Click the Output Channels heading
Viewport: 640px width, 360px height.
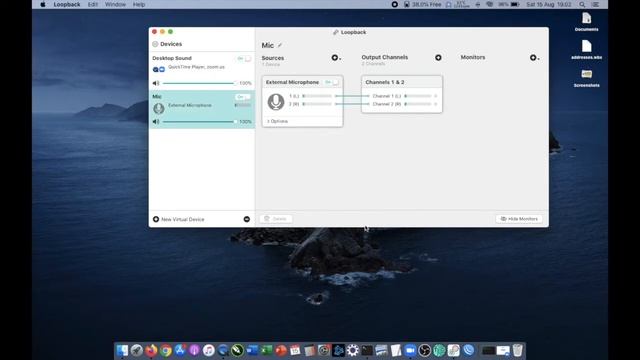(384, 57)
